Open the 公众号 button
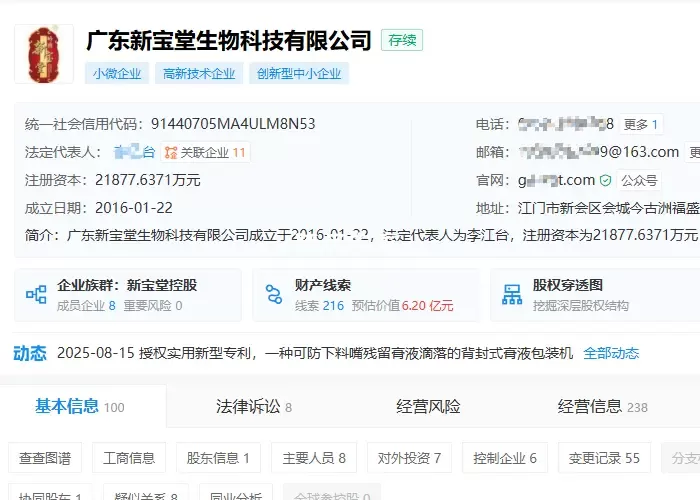This screenshot has width=700, height=500. pyautogui.click(x=639, y=180)
